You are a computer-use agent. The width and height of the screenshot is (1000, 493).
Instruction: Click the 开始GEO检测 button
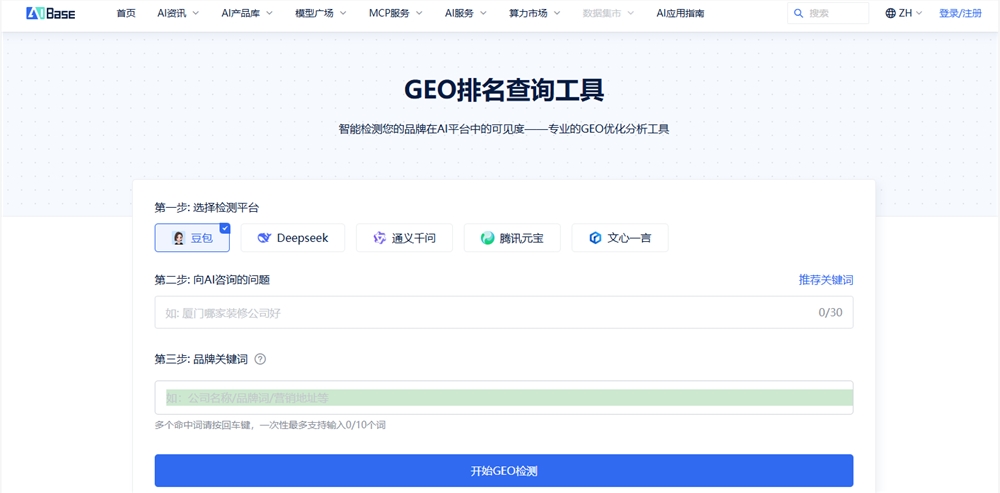(x=503, y=470)
